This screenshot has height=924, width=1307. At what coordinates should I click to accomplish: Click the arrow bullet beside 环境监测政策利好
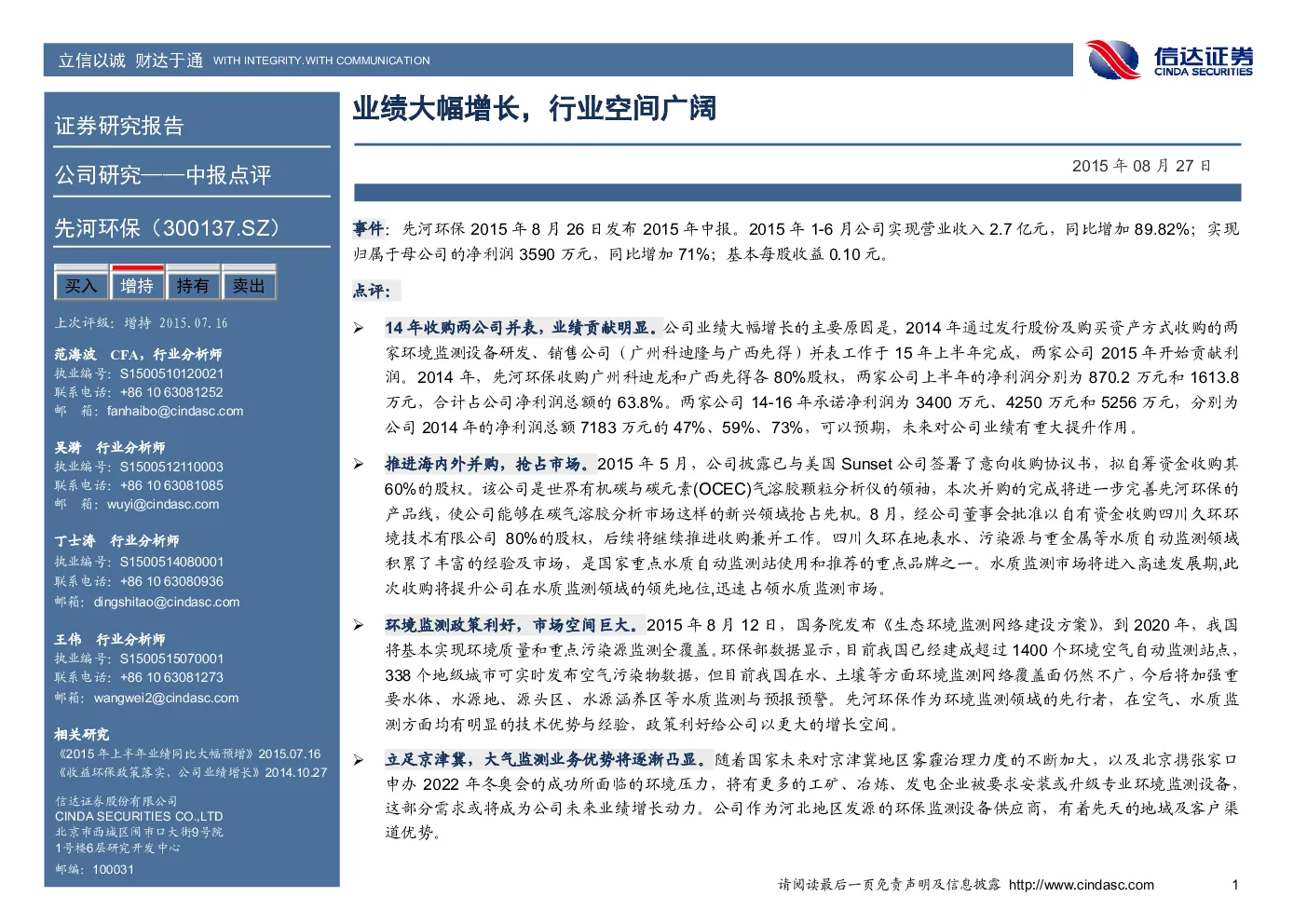click(359, 625)
